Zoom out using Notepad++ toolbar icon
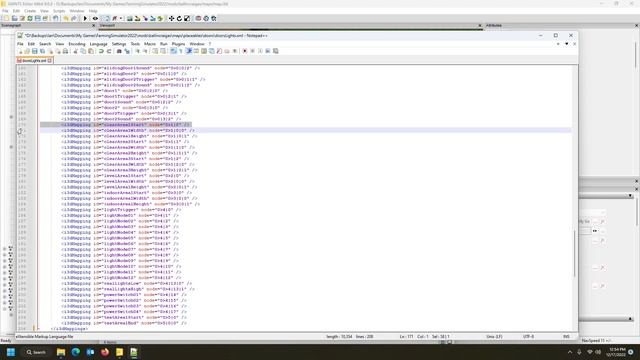Viewport: 640px width, 360px height. [145, 51]
